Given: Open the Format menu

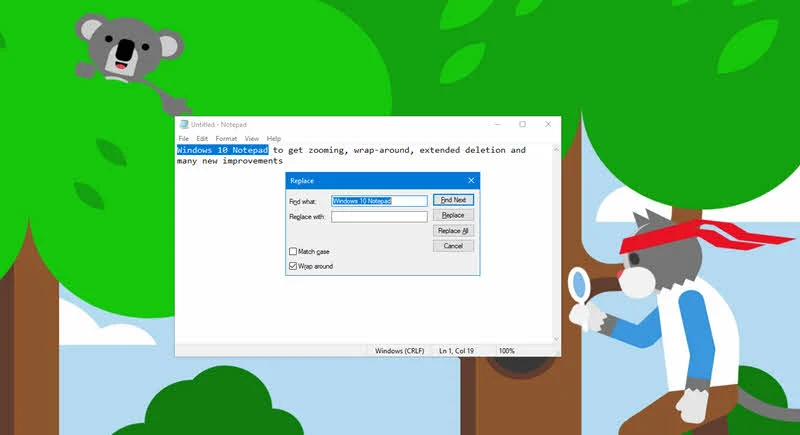Looking at the screenshot, I should [226, 139].
